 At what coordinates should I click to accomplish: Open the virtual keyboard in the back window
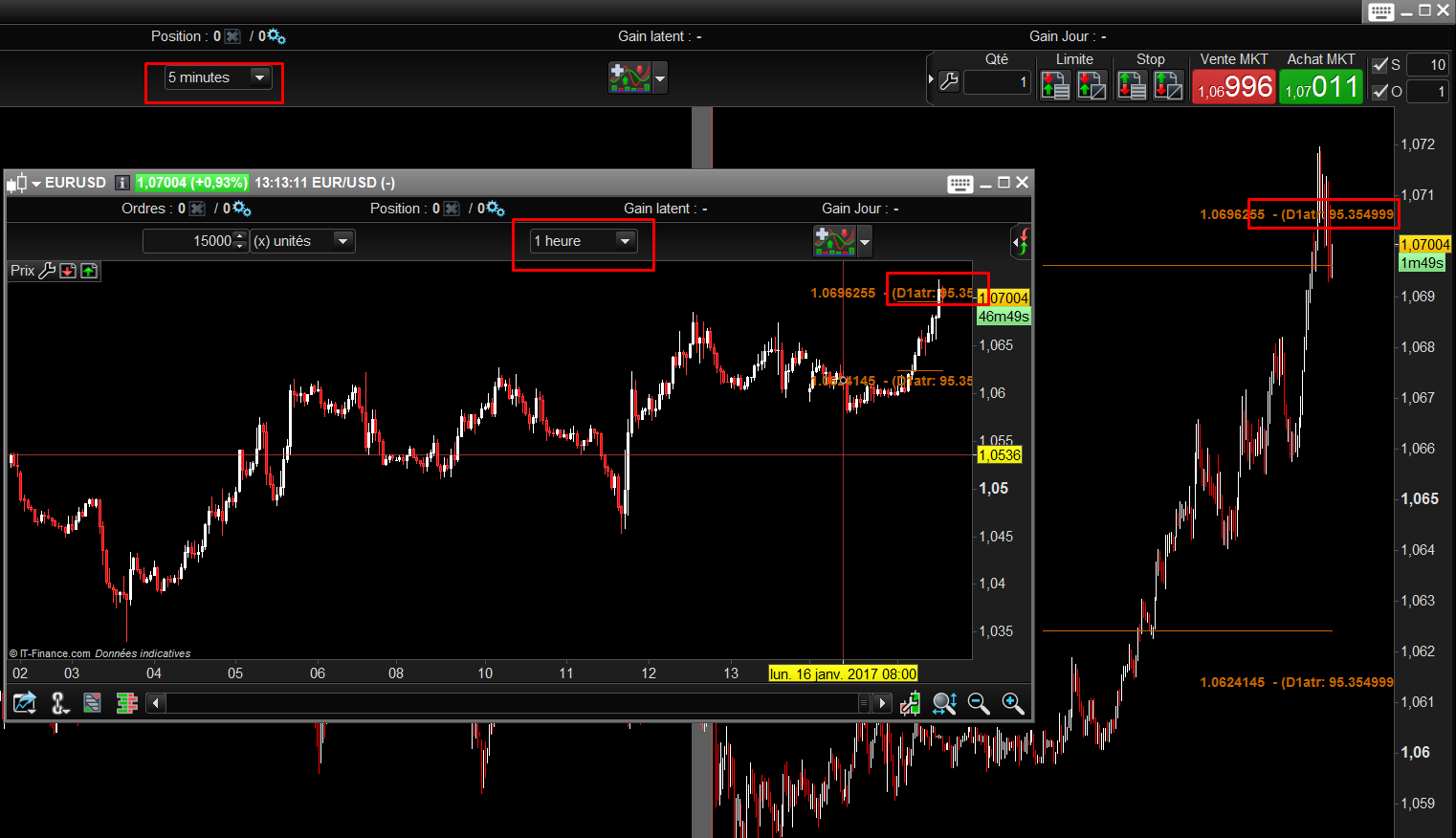tap(1380, 11)
